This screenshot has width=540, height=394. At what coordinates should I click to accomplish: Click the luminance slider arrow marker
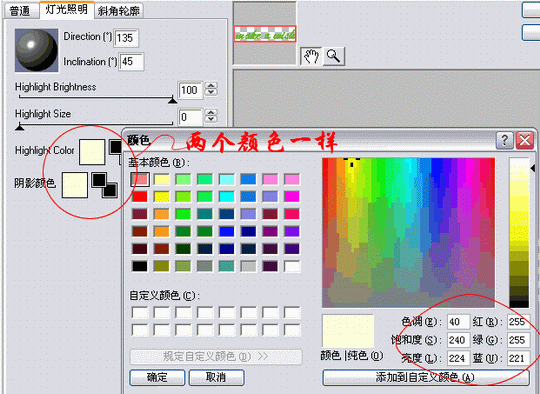tap(533, 168)
